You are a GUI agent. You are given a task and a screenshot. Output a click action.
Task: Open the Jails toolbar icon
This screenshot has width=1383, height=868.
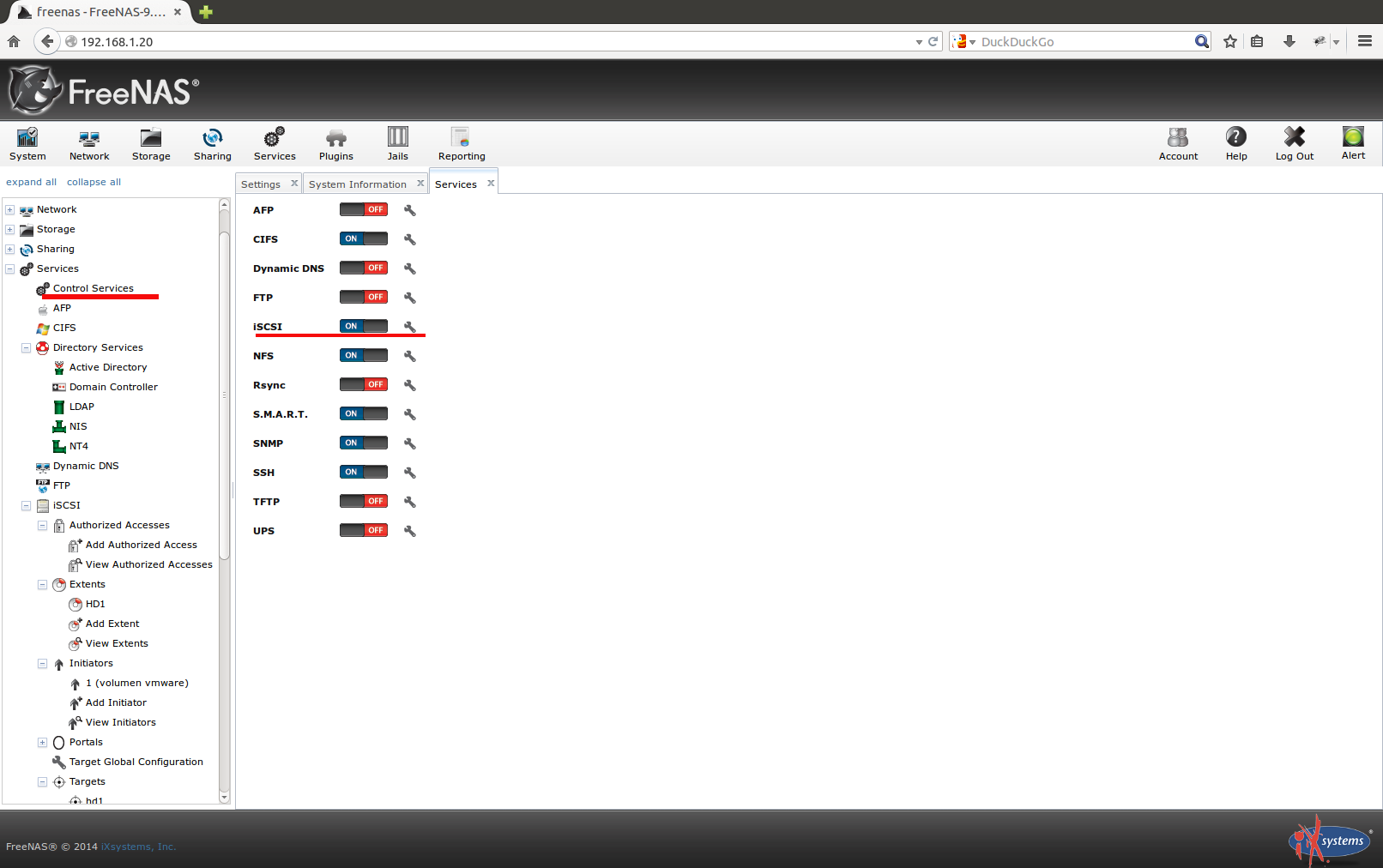(397, 144)
